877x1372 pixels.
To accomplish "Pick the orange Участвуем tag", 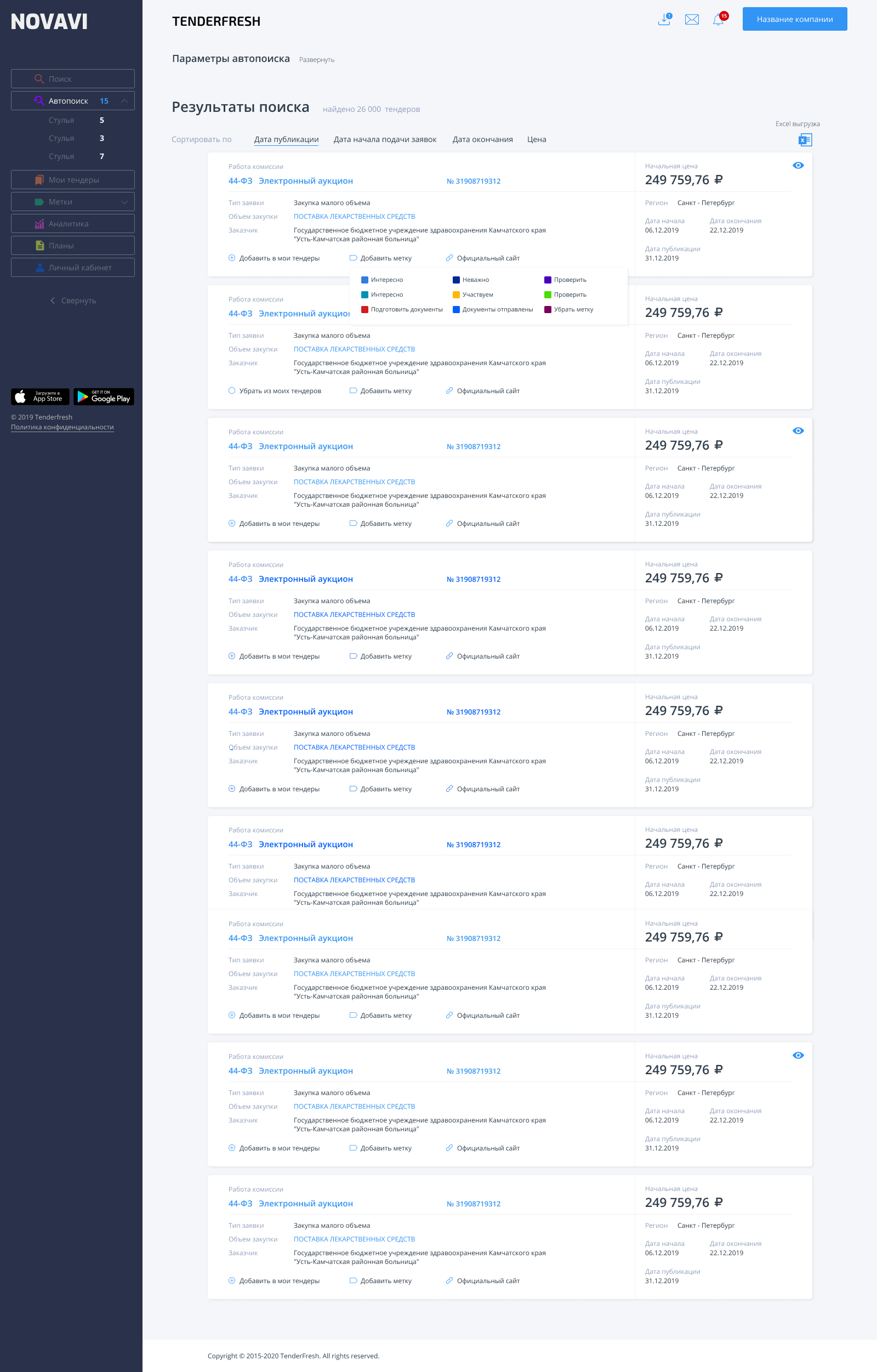I will point(472,294).
